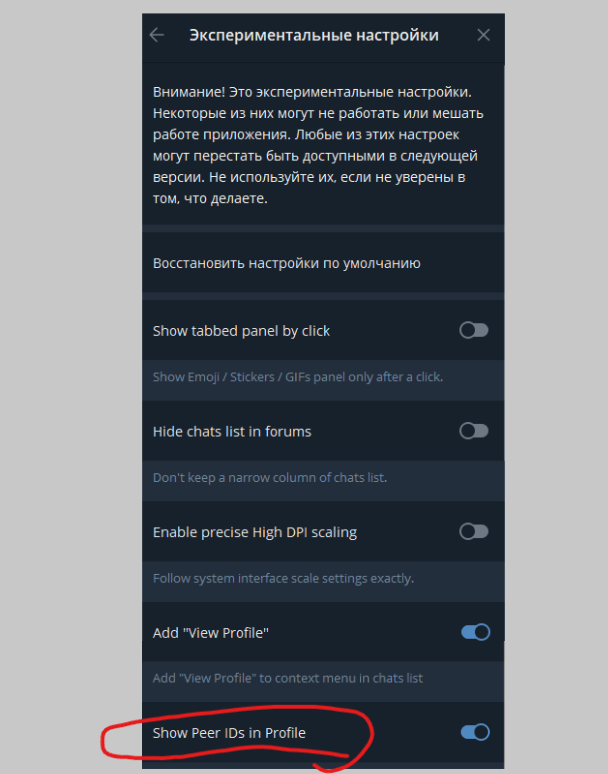Click the Enable precise High DPI scaling label
This screenshot has height=774, width=608.
(255, 532)
